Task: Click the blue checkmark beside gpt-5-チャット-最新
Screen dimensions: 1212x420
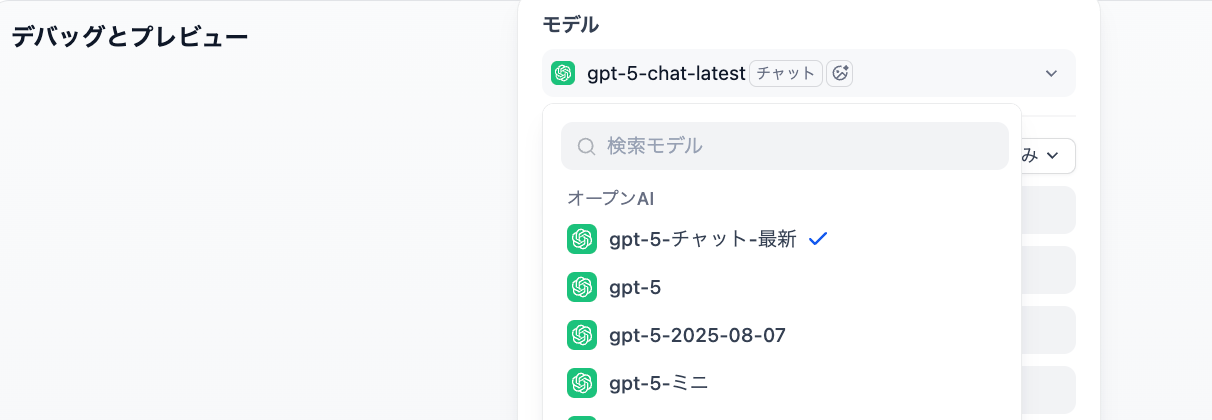Action: 818,239
